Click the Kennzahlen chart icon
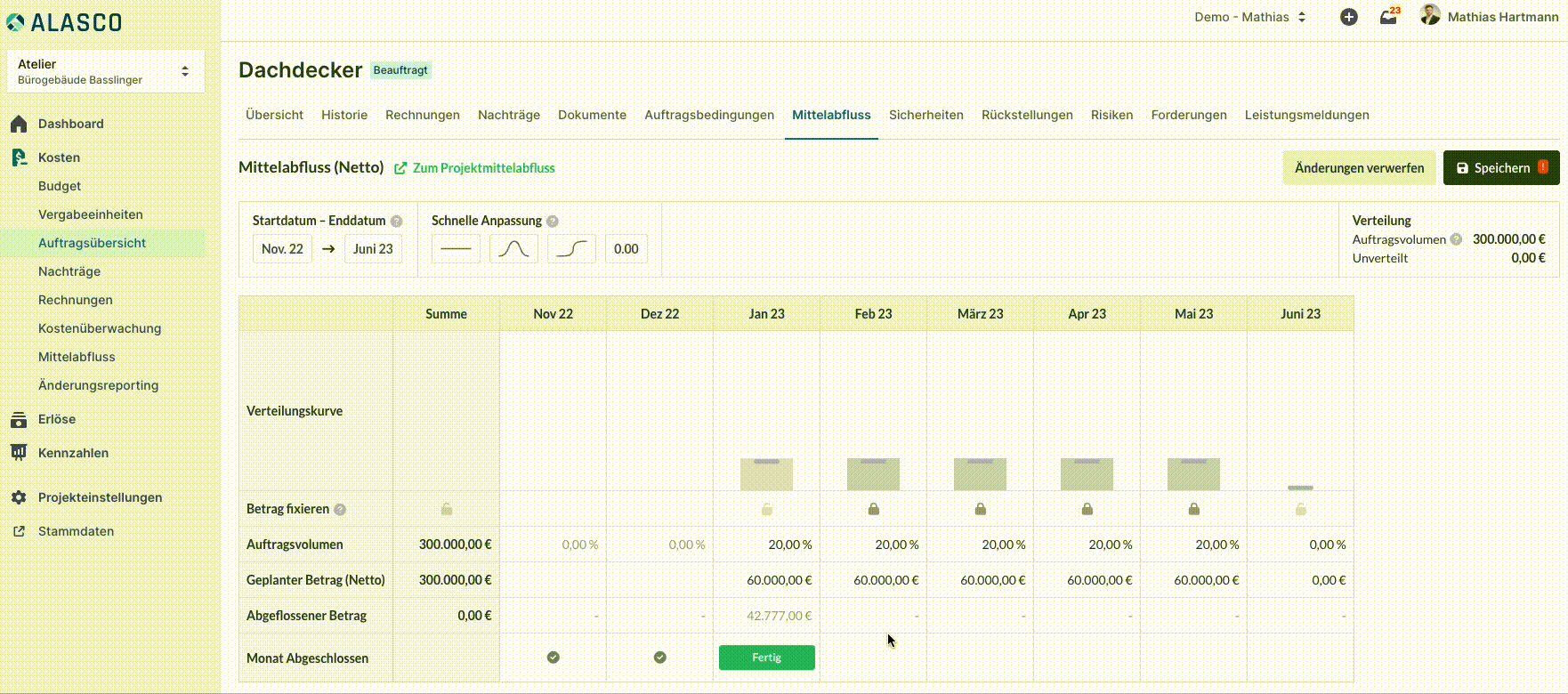 click(19, 453)
